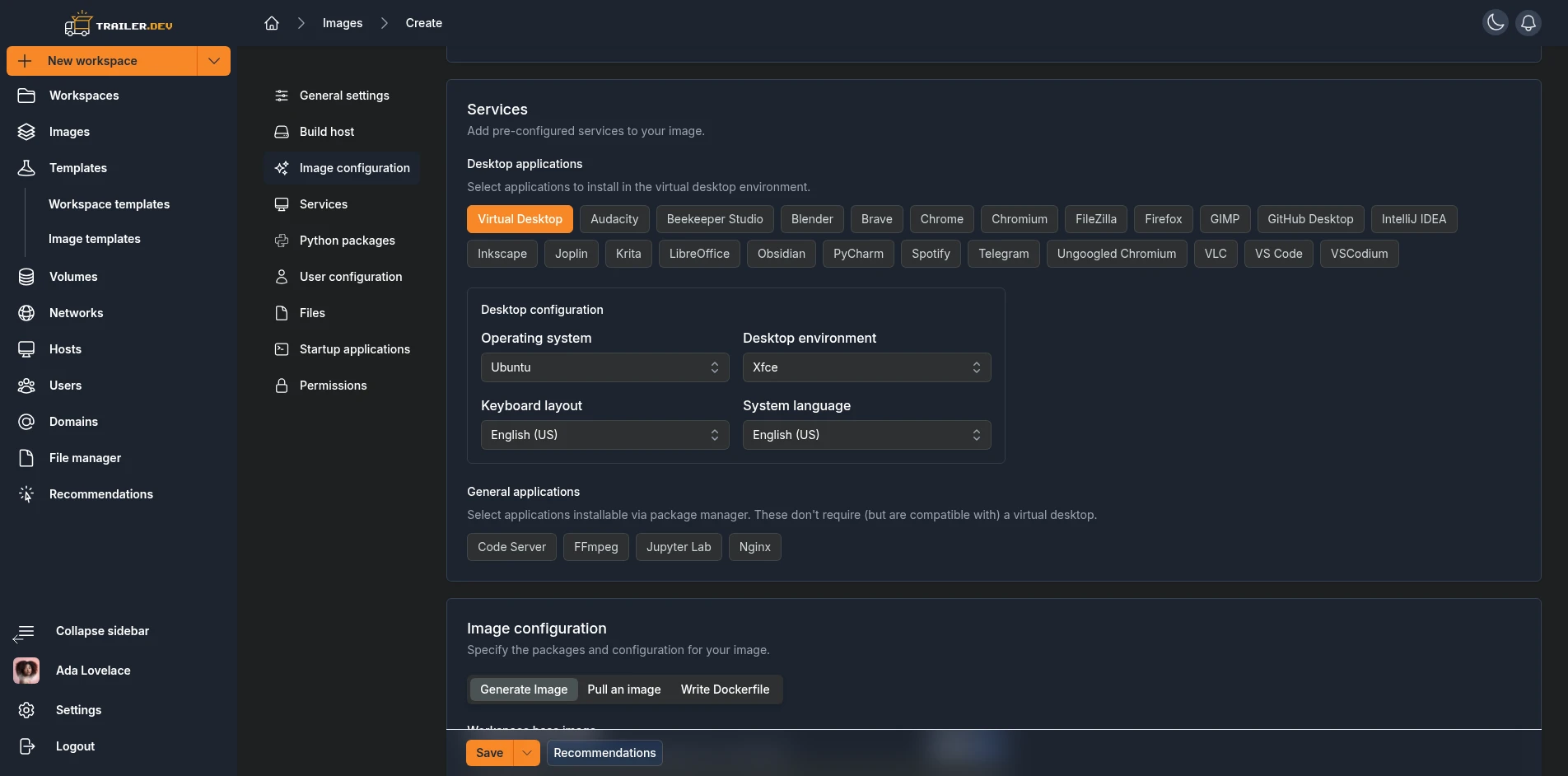Toggle the Jupyter Lab chip
This screenshot has height=776, width=1568.
point(679,547)
